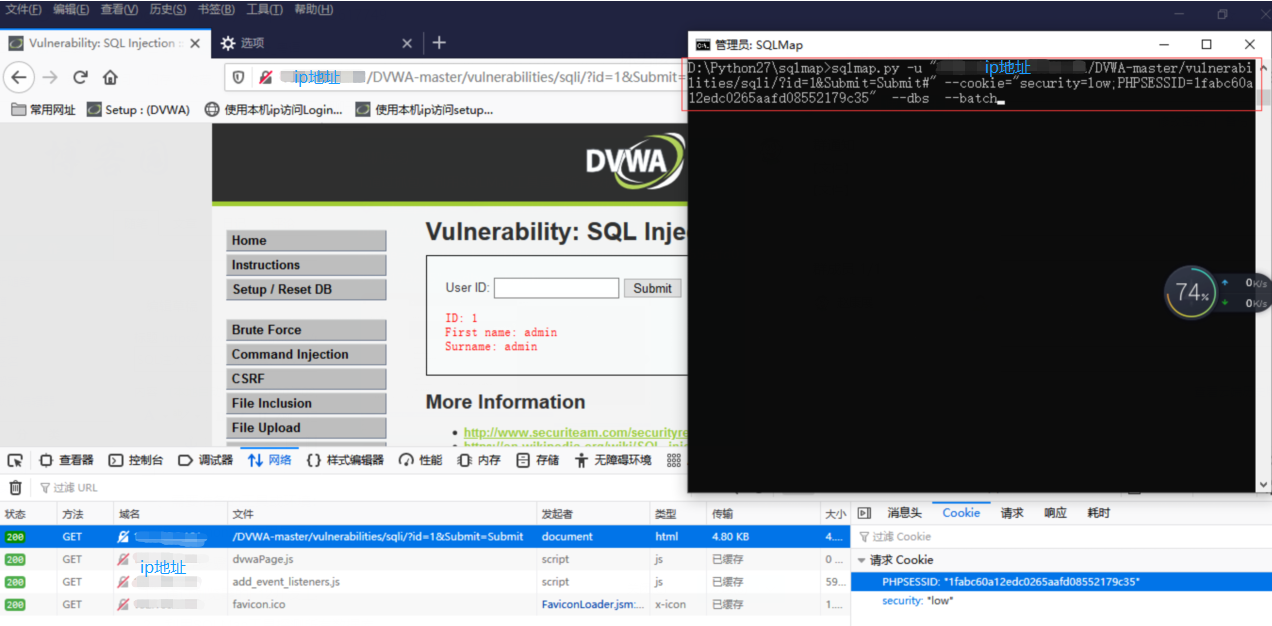1272x626 pixels.
Task: Go to the Firefox home page icon
Action: tap(110, 77)
